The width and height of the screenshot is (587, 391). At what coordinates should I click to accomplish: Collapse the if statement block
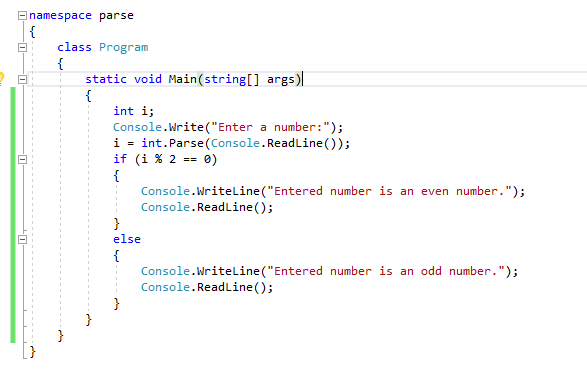22,160
